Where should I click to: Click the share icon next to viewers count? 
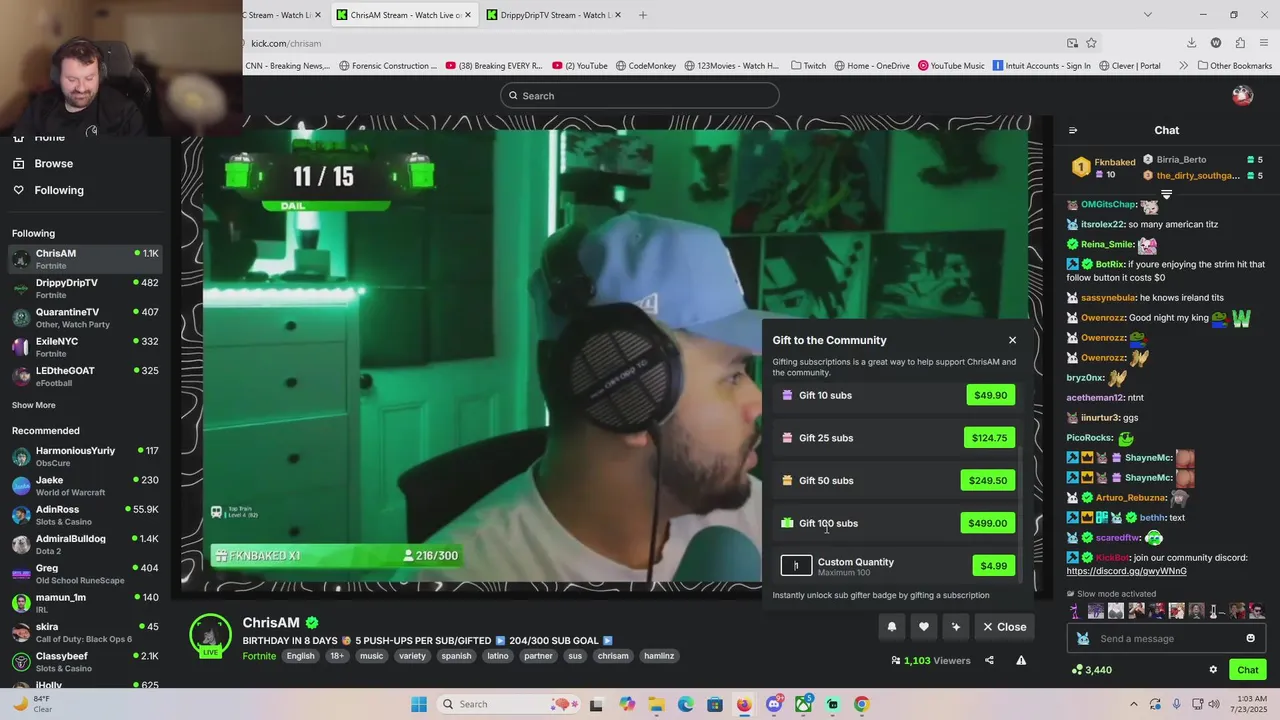(x=989, y=660)
